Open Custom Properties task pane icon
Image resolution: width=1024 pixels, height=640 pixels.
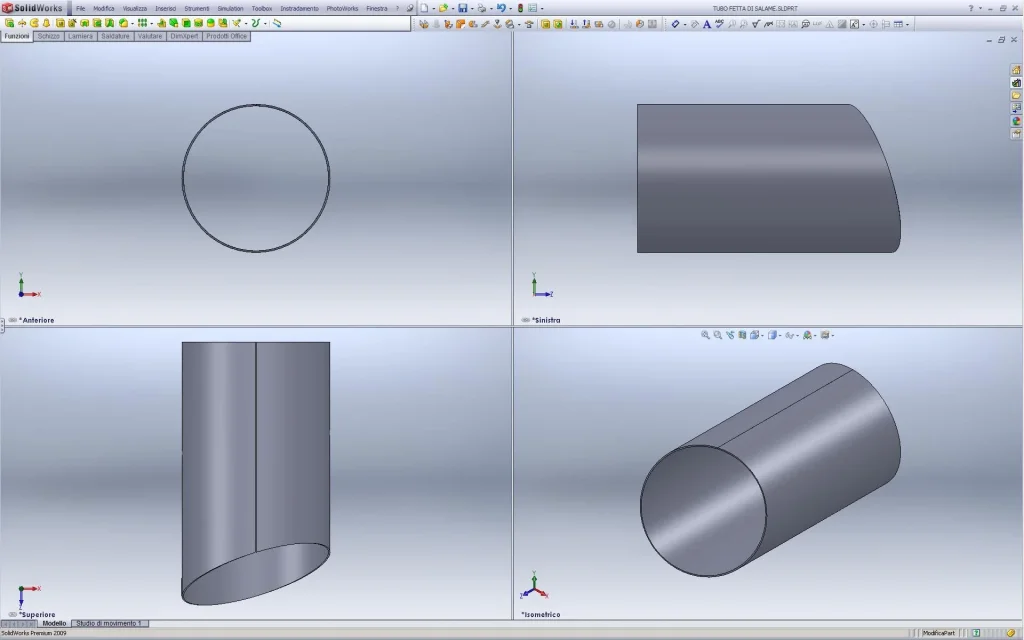[1016, 134]
